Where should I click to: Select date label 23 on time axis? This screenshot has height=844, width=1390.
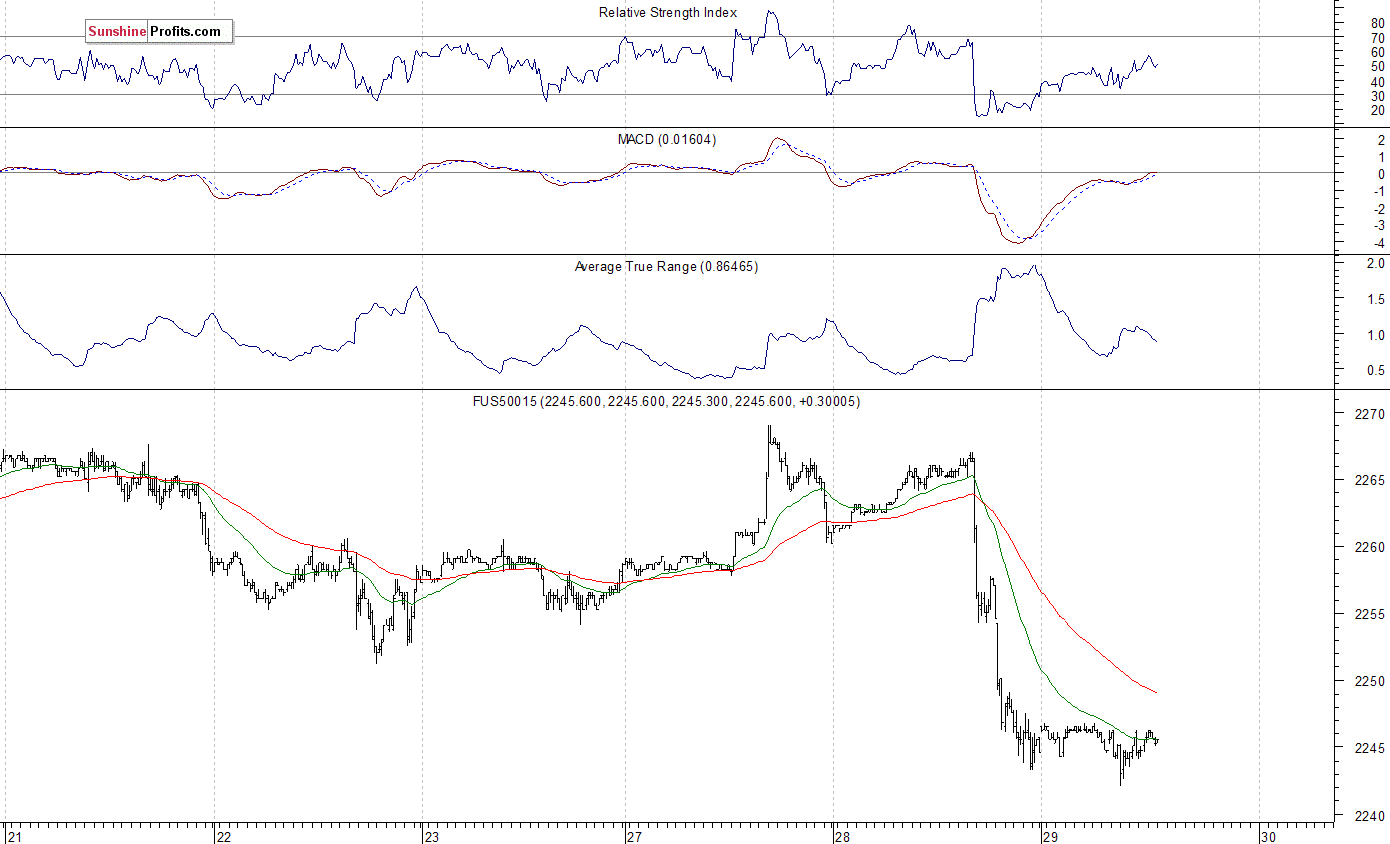[431, 836]
